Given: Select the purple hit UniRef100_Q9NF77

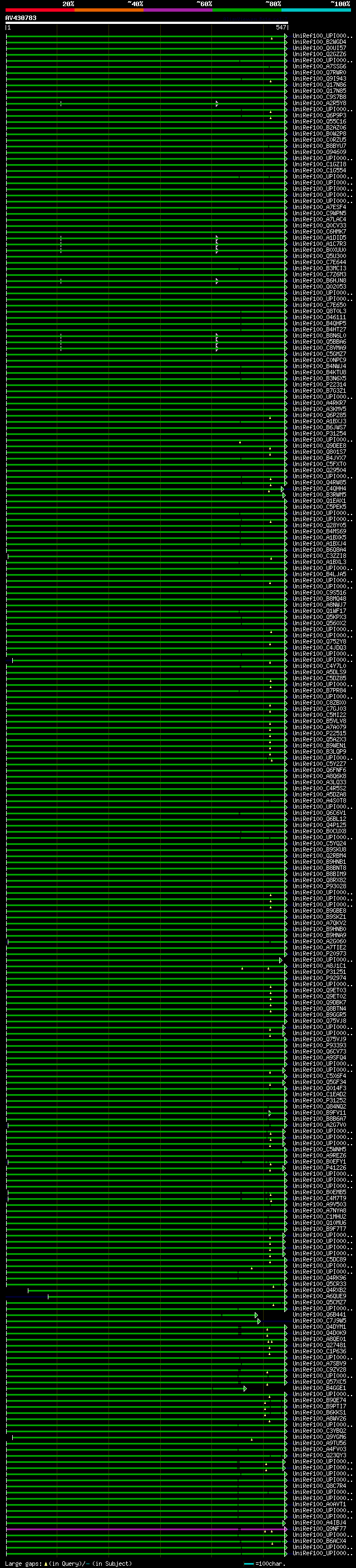Looking at the screenshot, I should (319, 1529).
